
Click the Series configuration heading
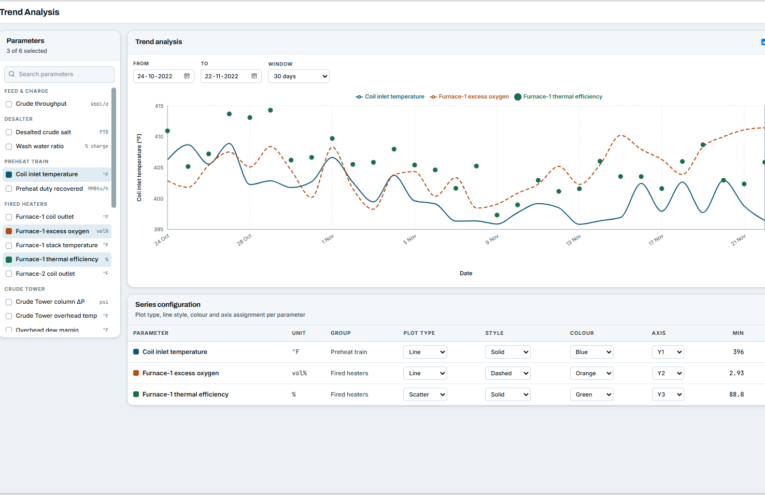click(168, 304)
